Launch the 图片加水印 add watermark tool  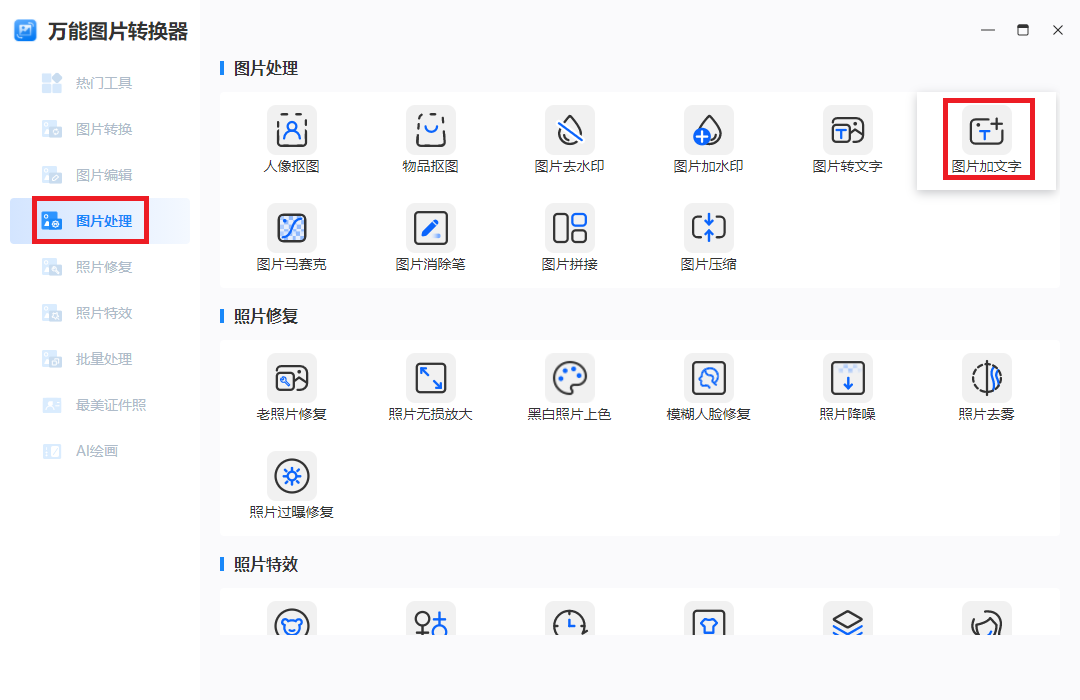(x=709, y=140)
